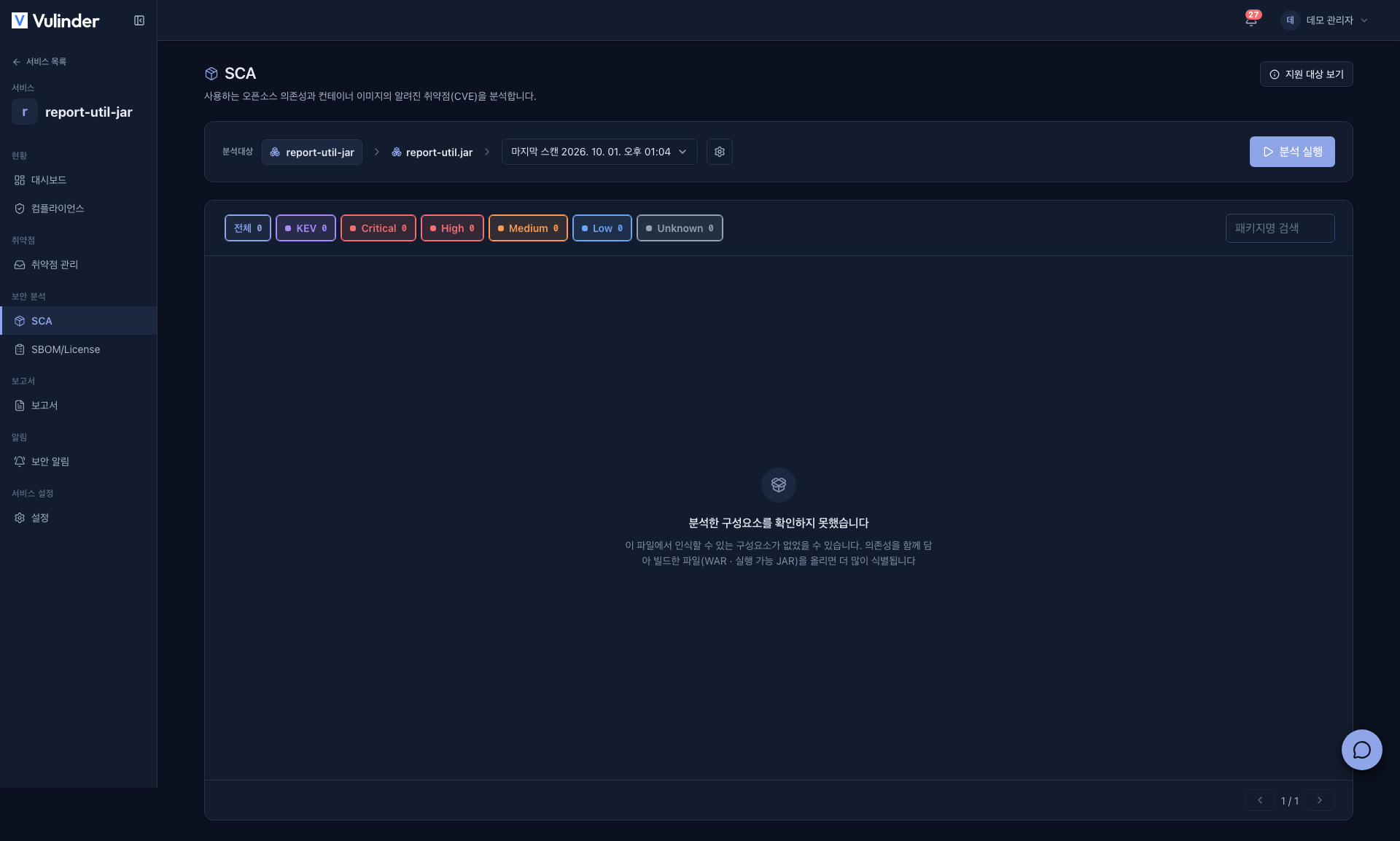
Task: Open 취약점 관리 page
Action: 79,265
